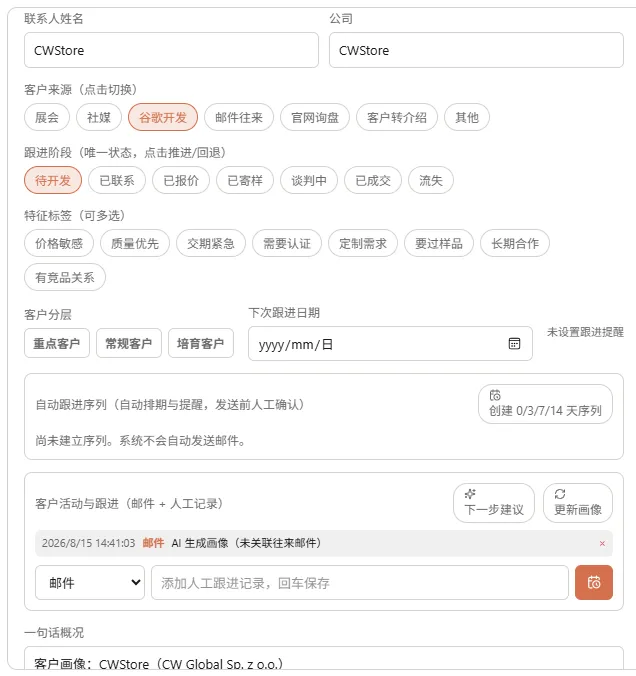
Task: Toggle the 定制需求 tag
Action: click(363, 243)
